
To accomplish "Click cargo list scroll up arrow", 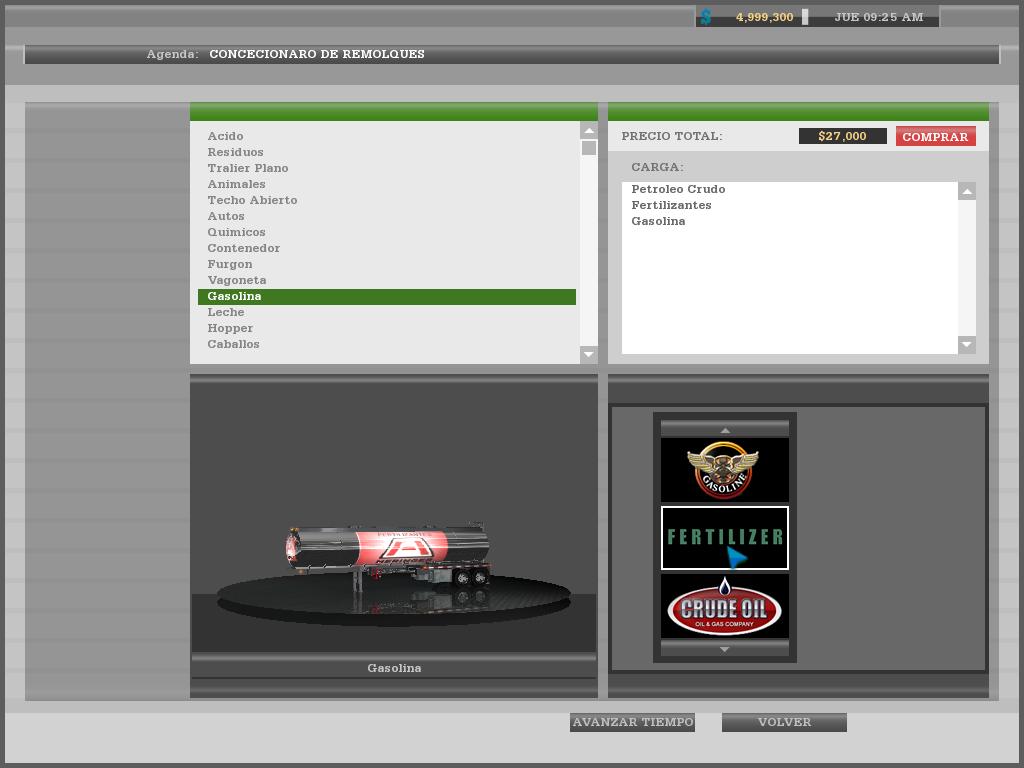I will click(x=967, y=191).
